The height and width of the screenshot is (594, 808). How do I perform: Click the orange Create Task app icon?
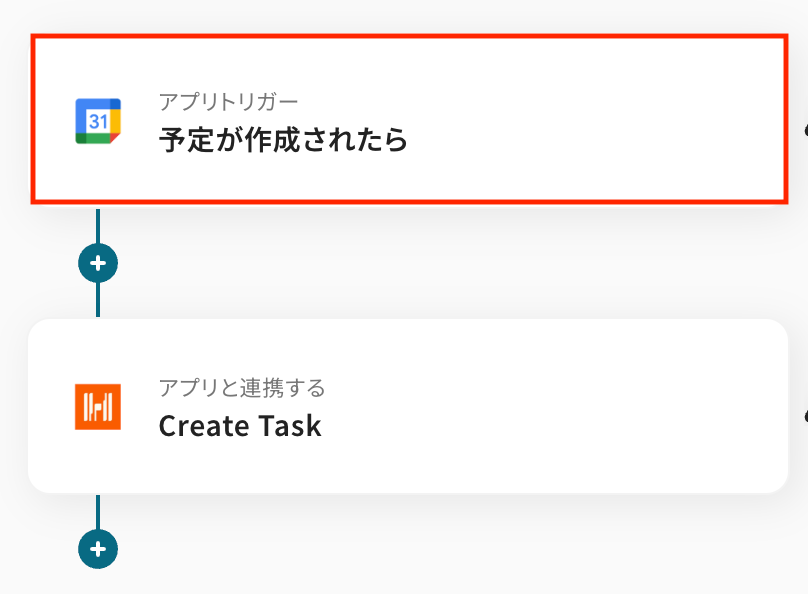click(98, 407)
